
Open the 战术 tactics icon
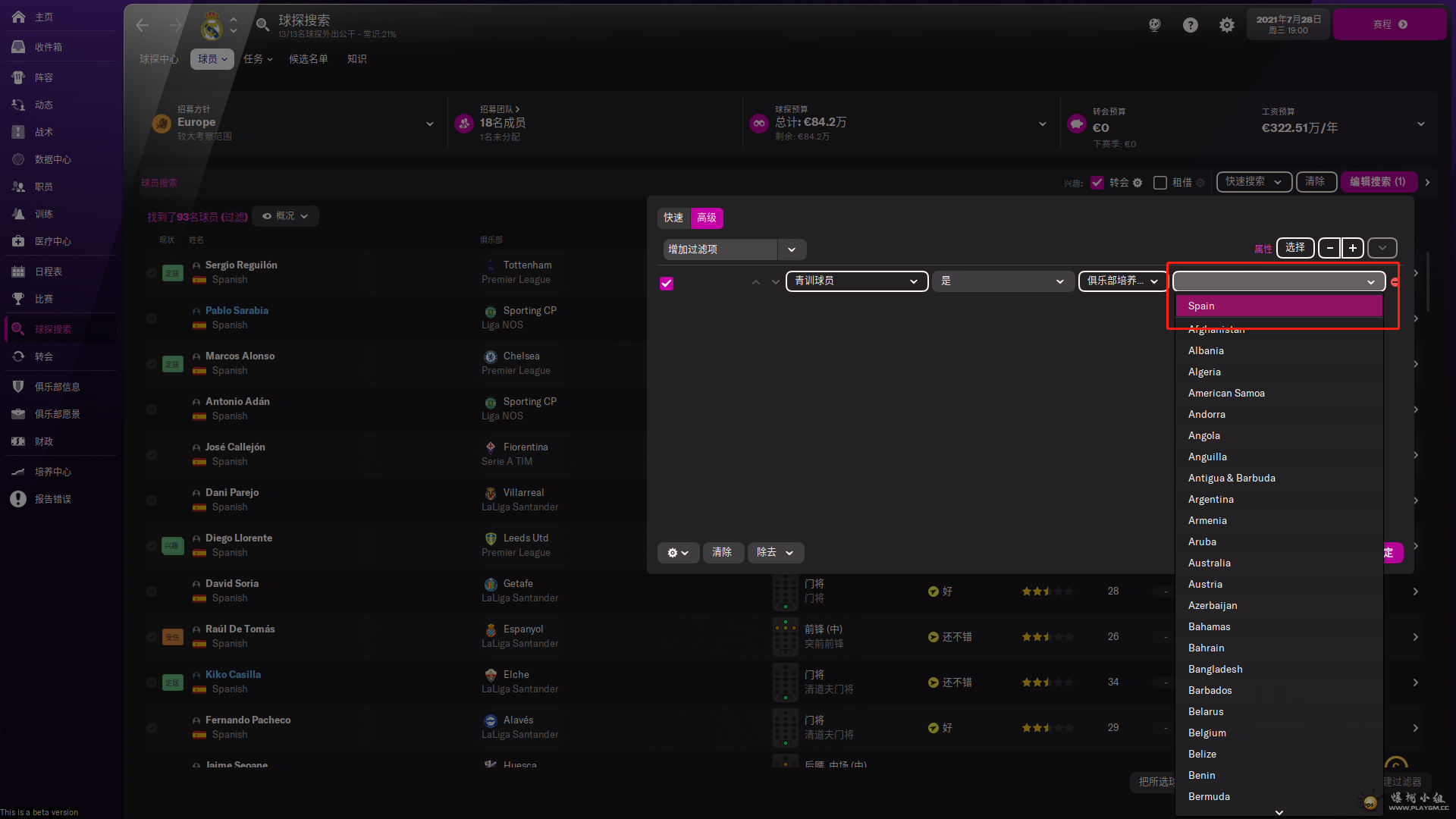click(x=18, y=132)
